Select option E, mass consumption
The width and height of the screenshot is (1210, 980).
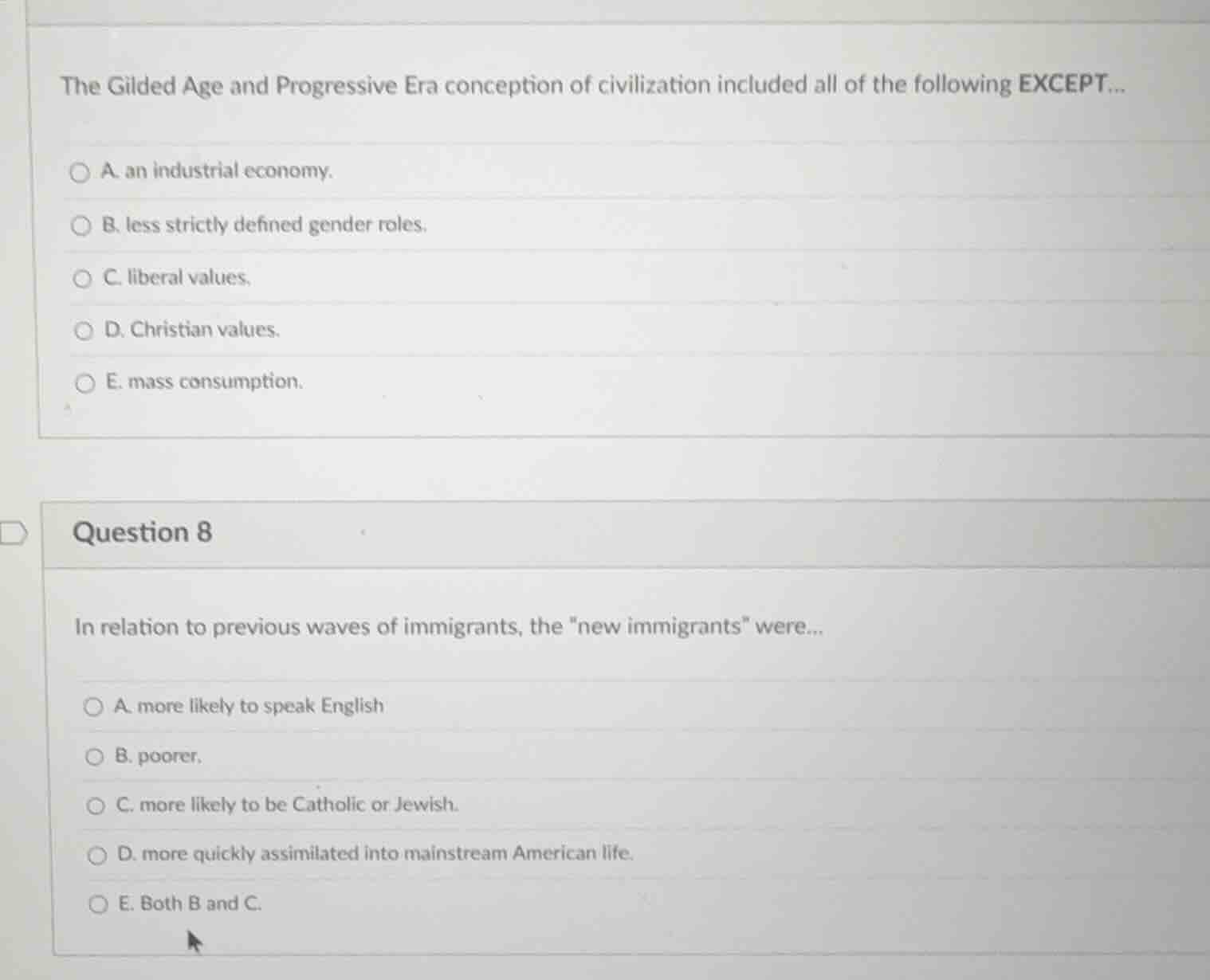tap(84, 382)
